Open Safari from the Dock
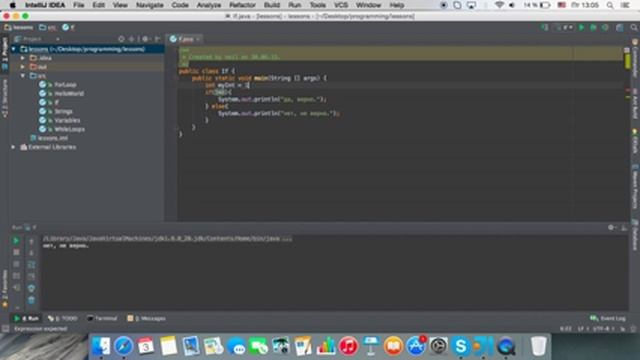Screen dimensions: 640x360 124,346
